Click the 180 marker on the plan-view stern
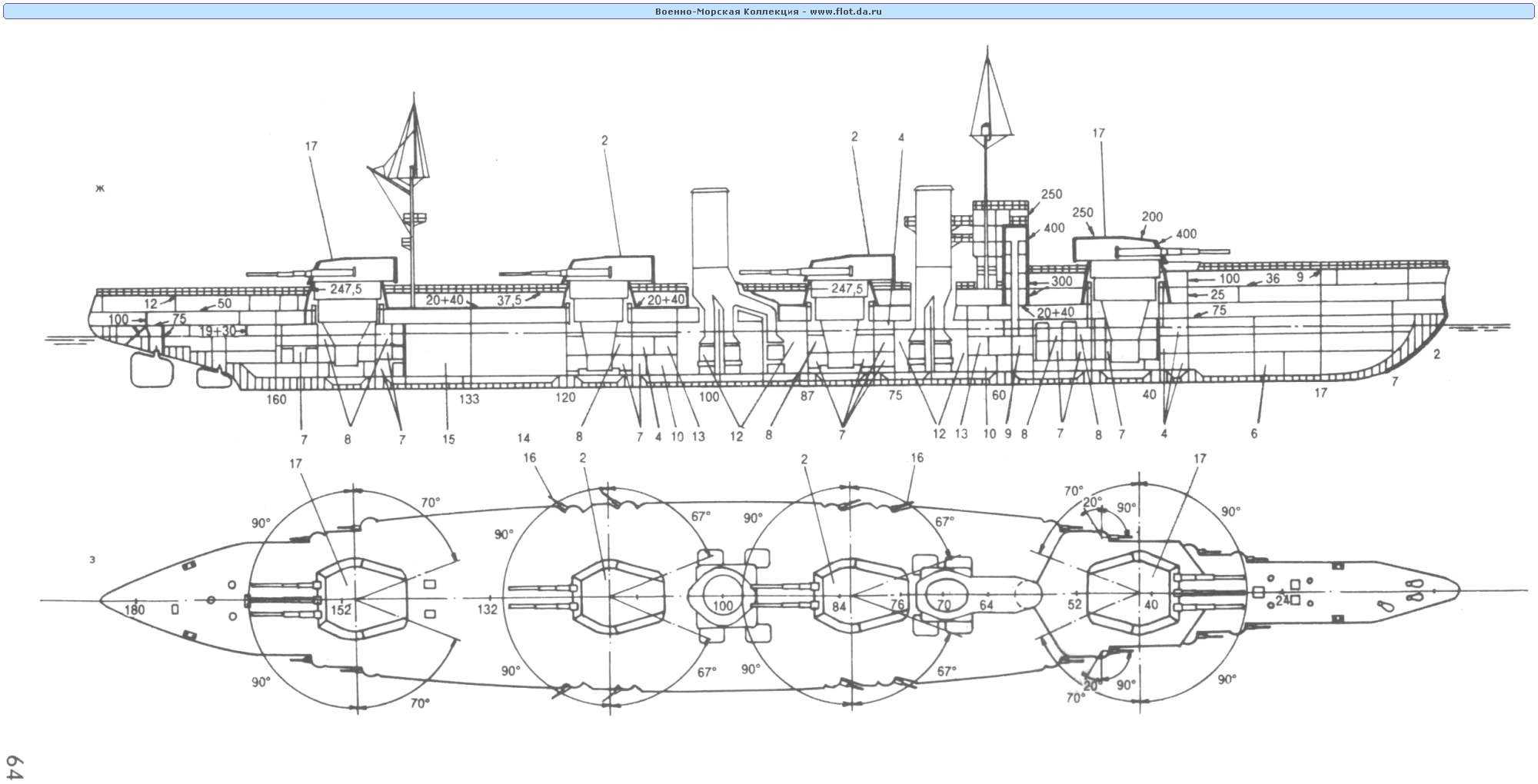The width and height of the screenshot is (1538, 784). (135, 610)
